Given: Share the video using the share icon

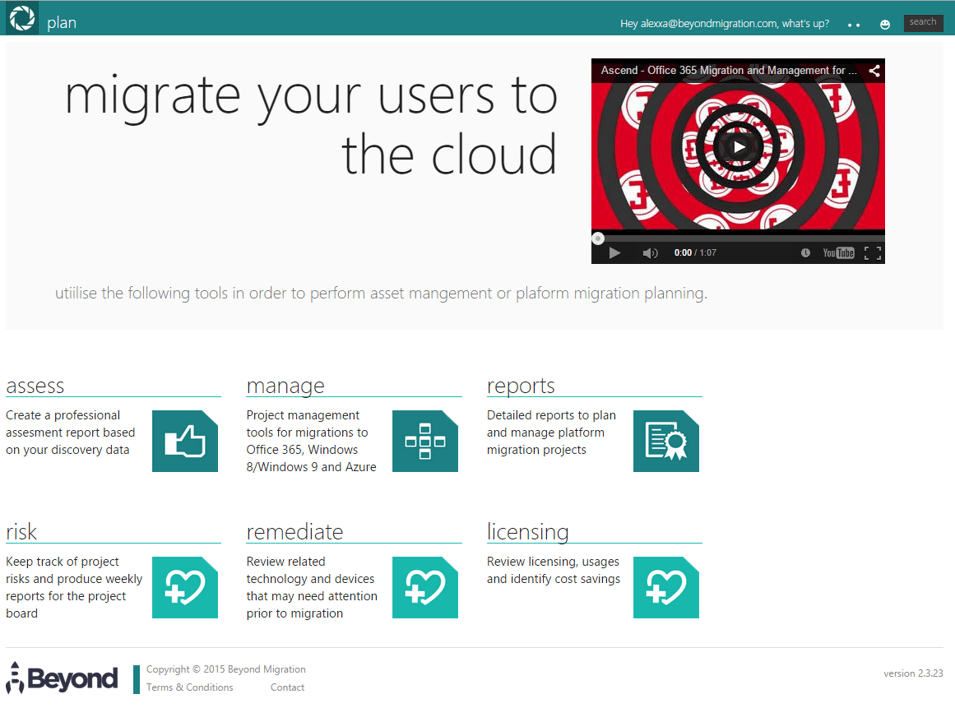Looking at the screenshot, I should click(x=874, y=71).
